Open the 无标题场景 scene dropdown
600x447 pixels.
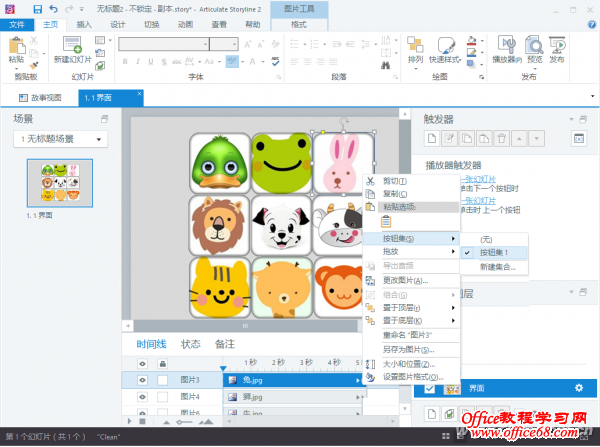(60, 139)
